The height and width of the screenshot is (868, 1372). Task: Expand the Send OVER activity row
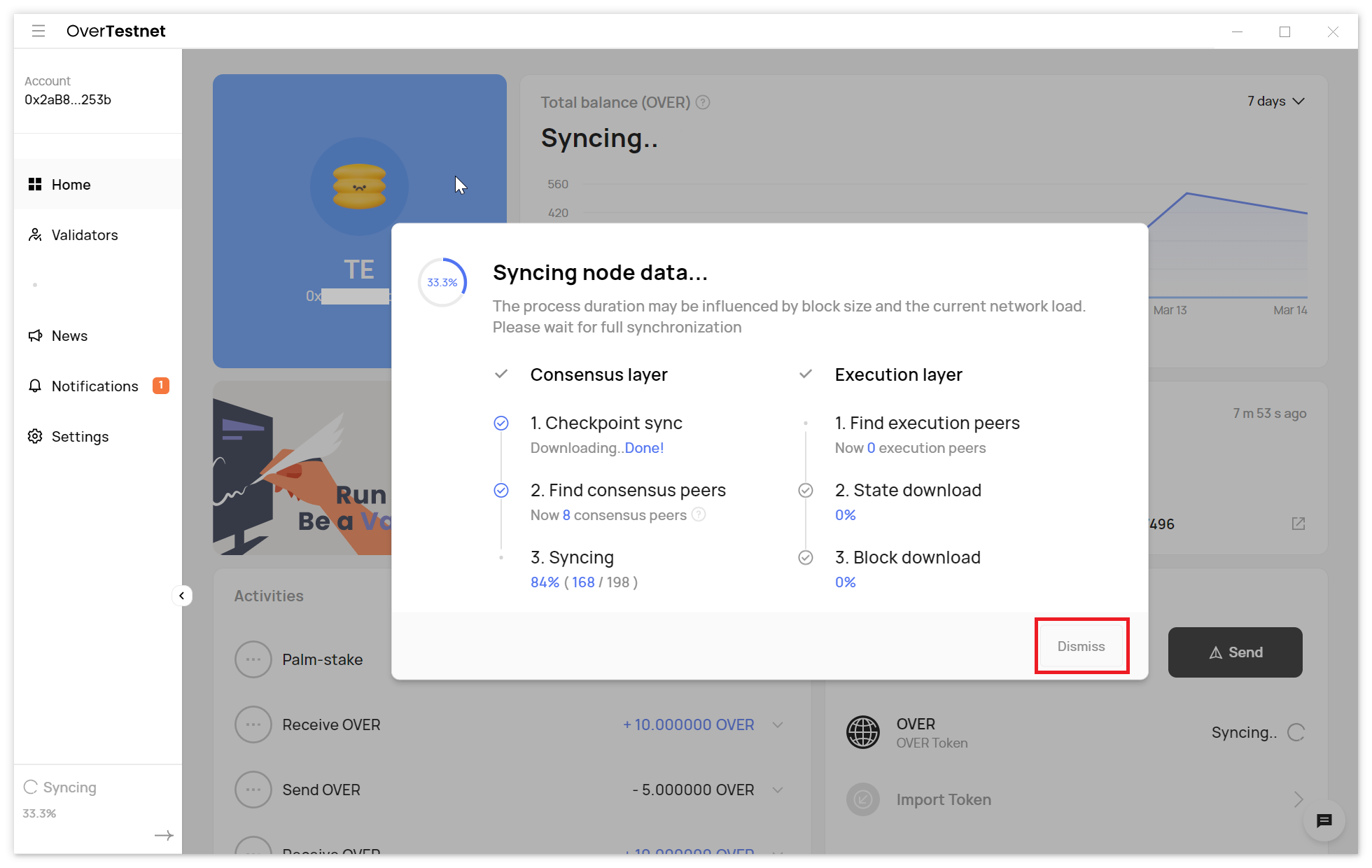pyautogui.click(x=778, y=790)
